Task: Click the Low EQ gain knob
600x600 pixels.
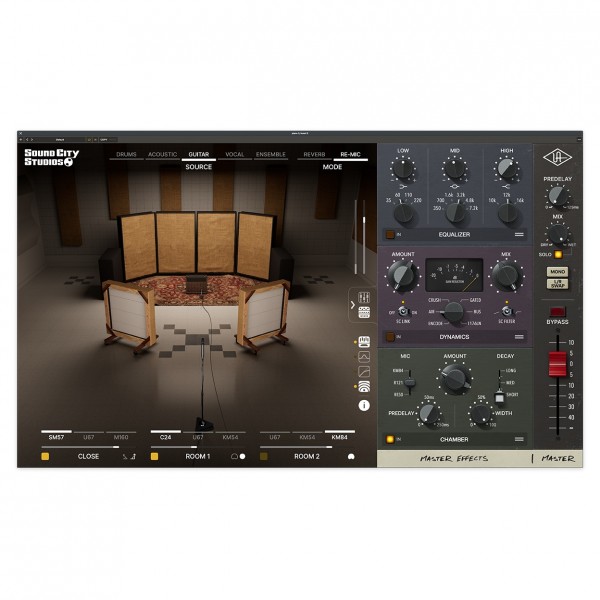Action: pyautogui.click(x=403, y=169)
